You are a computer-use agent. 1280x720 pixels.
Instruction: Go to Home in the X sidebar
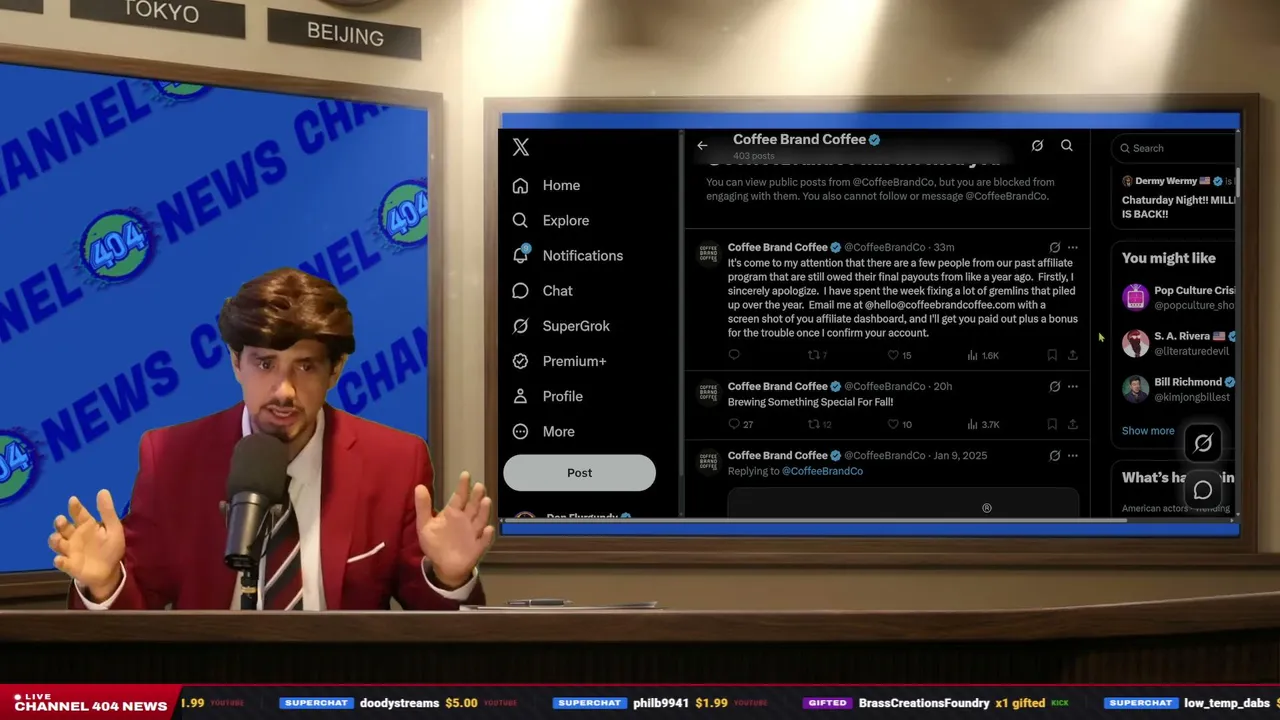tap(546, 185)
